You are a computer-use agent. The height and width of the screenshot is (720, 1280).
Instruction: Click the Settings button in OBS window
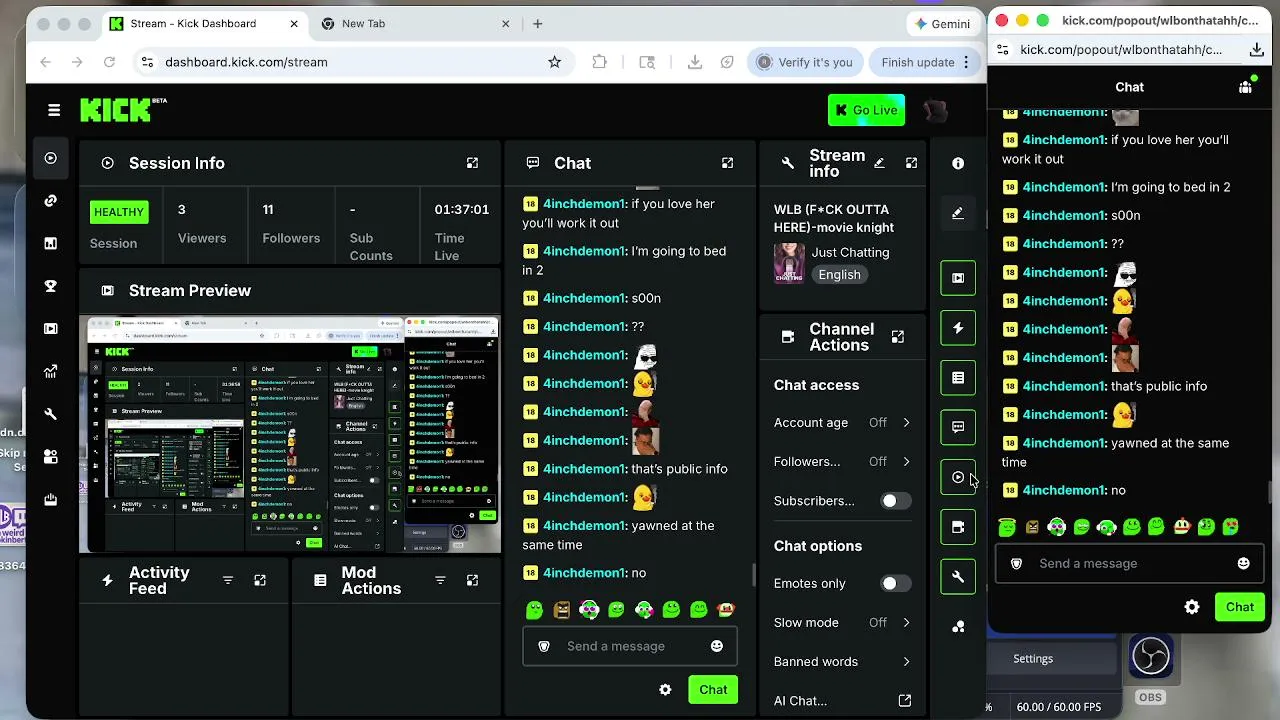pyautogui.click(x=1033, y=659)
